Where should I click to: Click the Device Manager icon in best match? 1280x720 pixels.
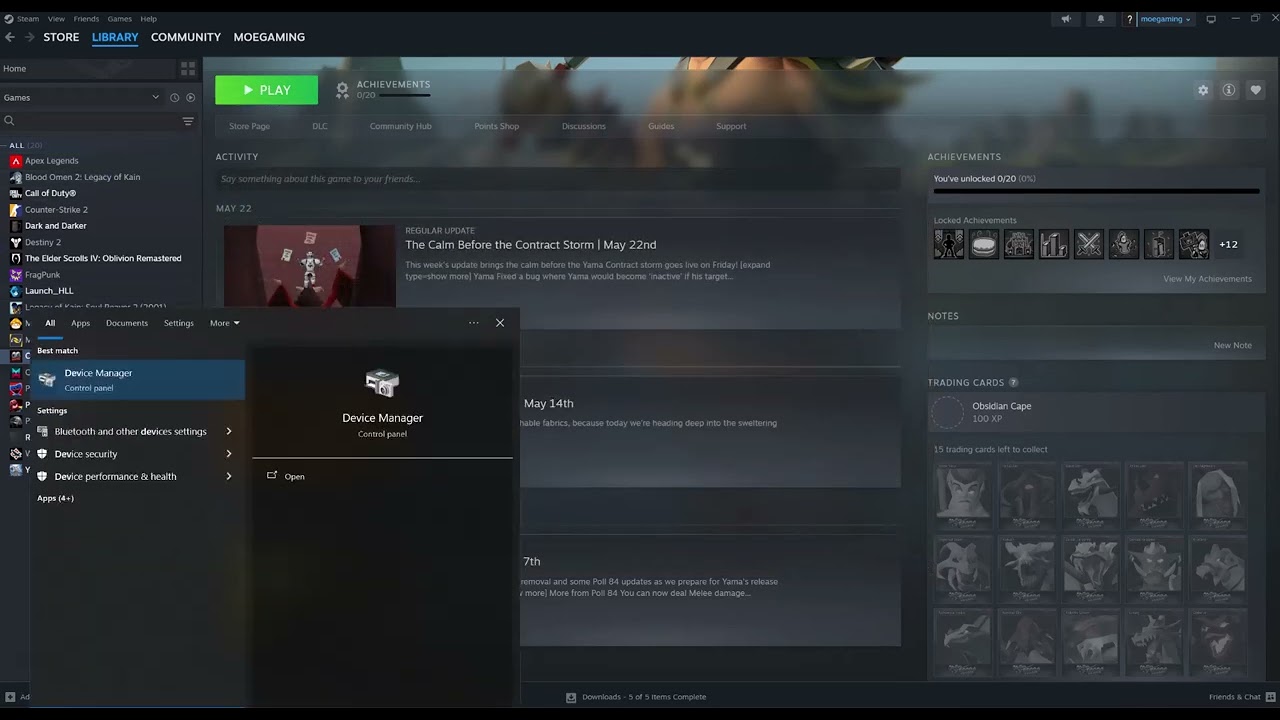click(x=47, y=379)
